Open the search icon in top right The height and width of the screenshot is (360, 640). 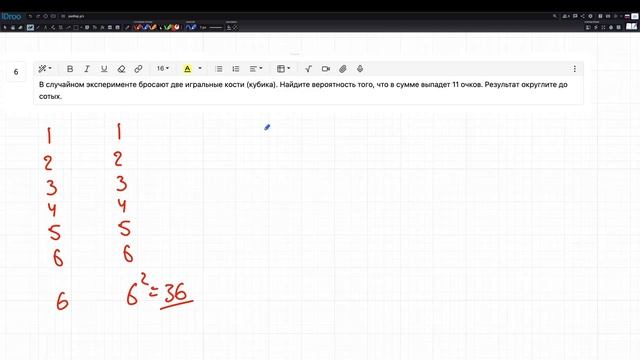[555, 16]
